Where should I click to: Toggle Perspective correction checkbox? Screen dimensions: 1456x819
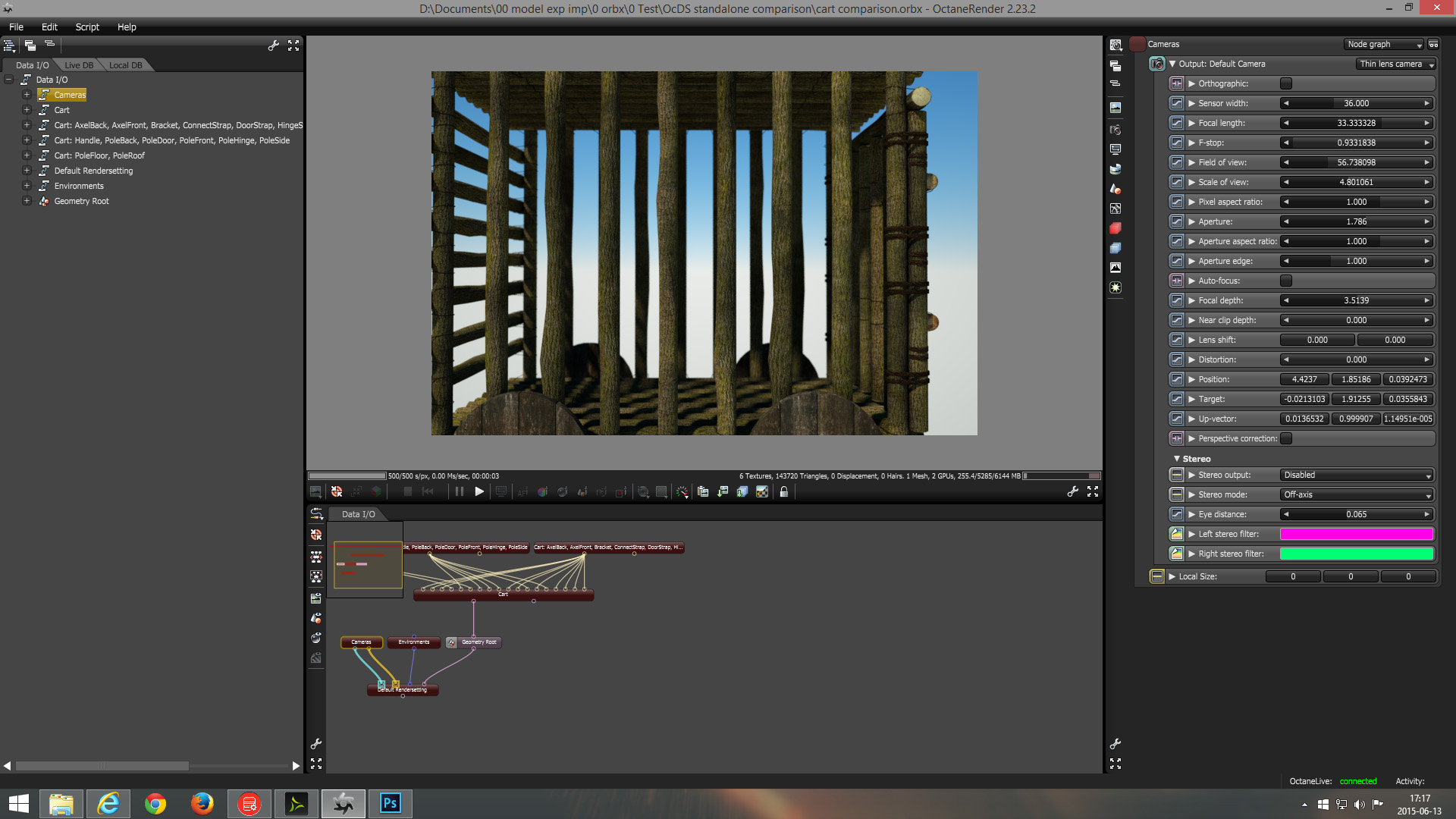click(x=1286, y=438)
